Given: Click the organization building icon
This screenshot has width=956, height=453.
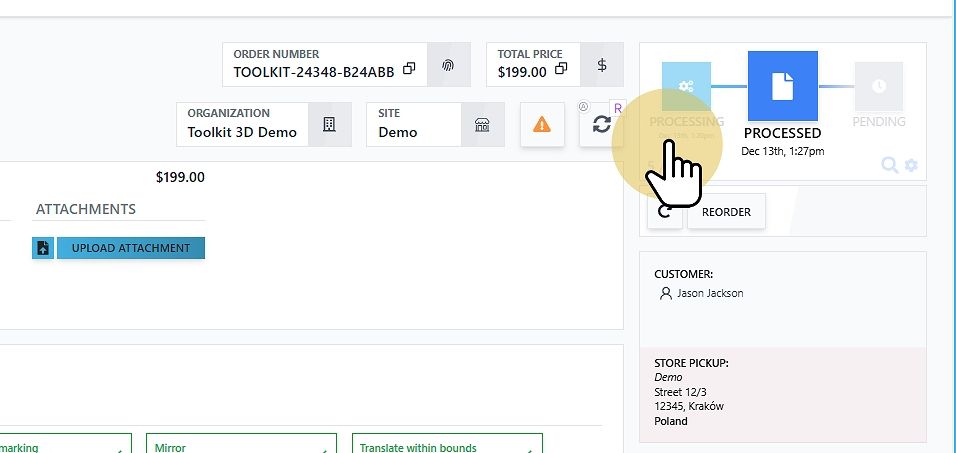Looking at the screenshot, I should (x=329, y=124).
